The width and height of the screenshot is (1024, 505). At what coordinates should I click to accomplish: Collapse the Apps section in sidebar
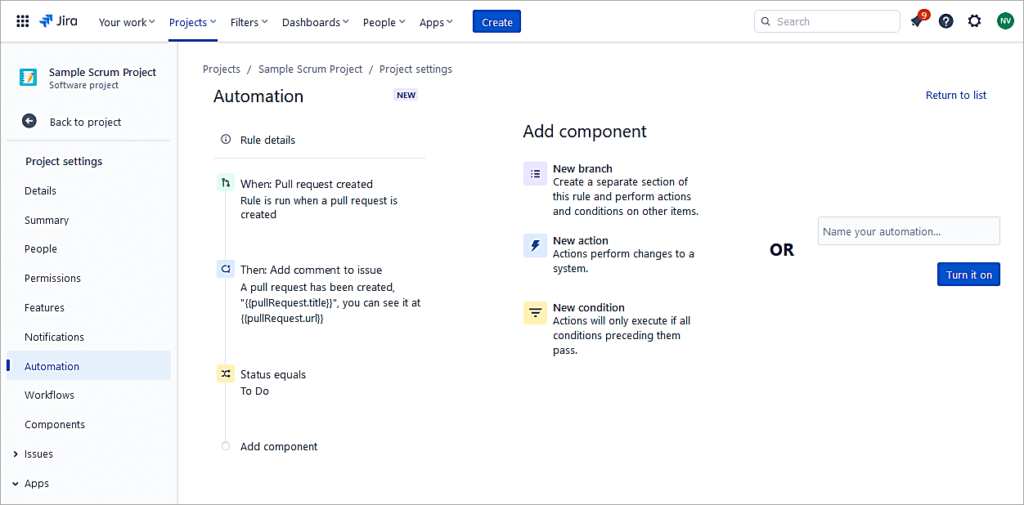15,483
